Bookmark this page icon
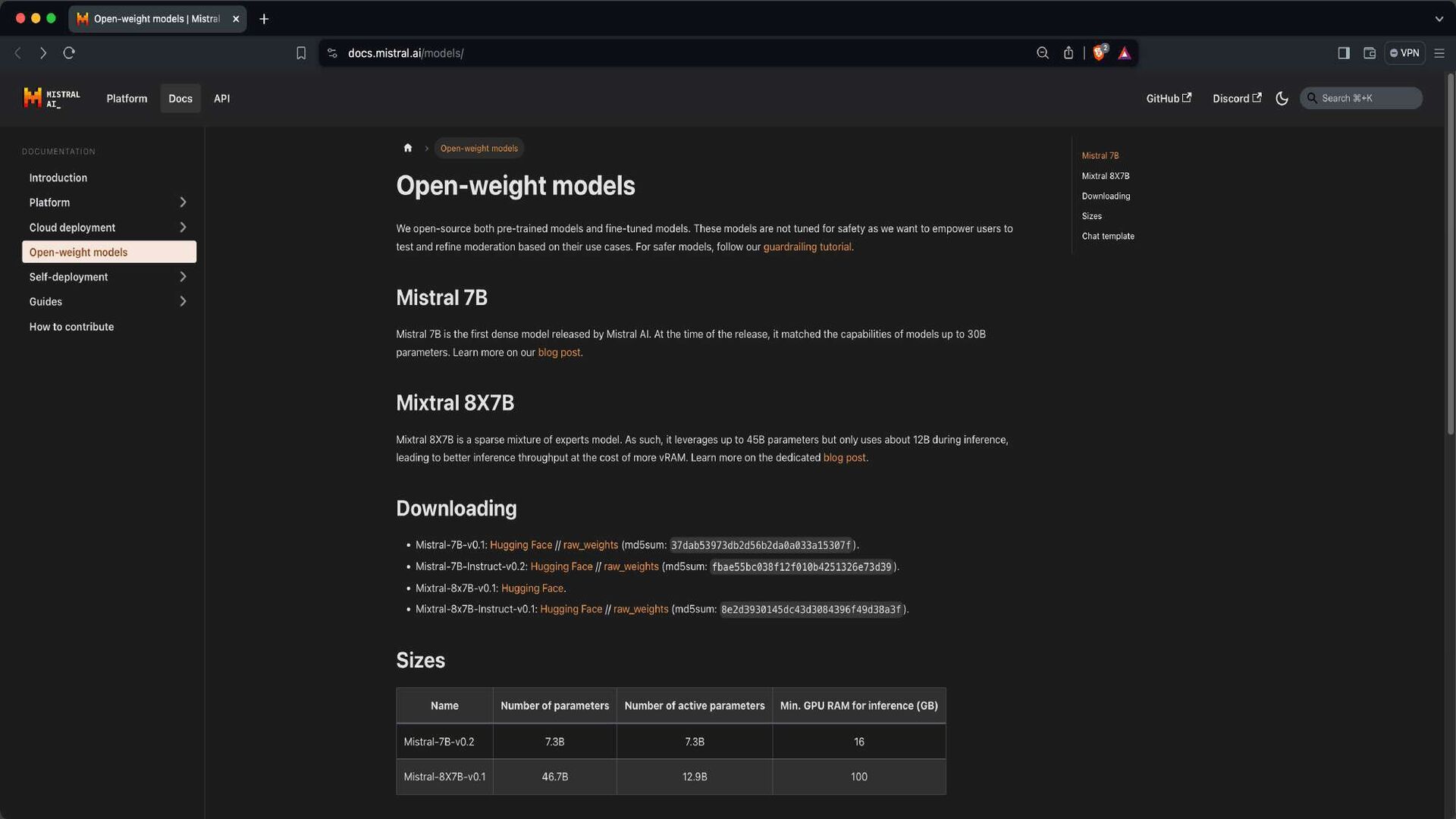This screenshot has height=819, width=1456. coord(301,53)
